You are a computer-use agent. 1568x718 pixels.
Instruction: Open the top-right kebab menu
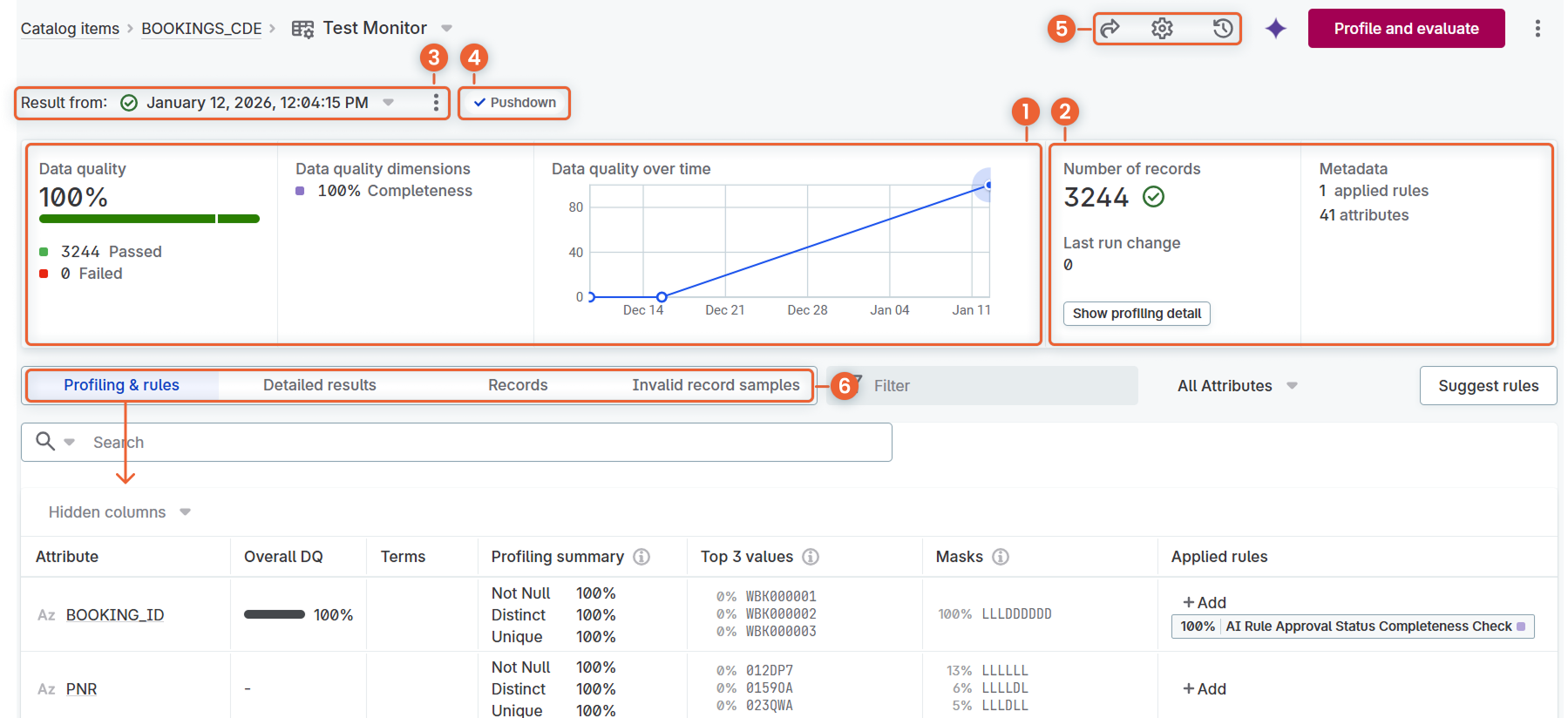point(1537,29)
